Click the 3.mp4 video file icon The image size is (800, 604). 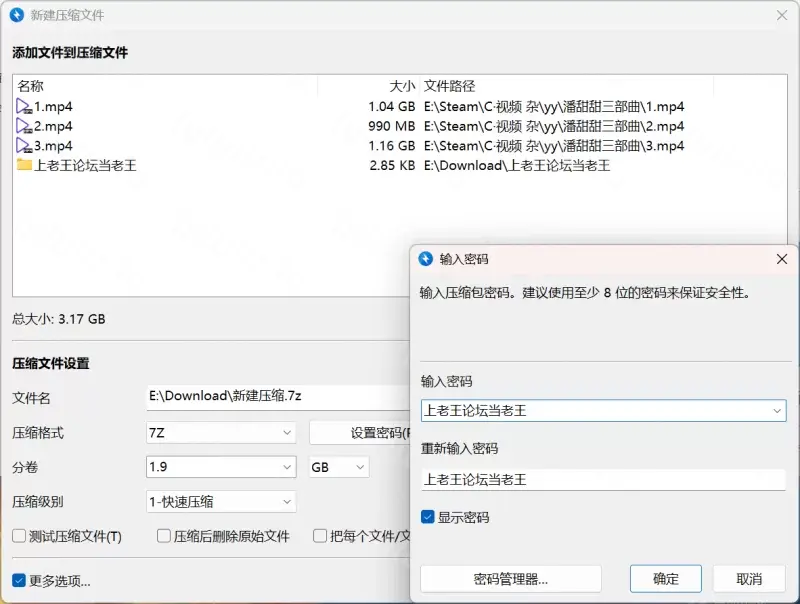click(24, 146)
